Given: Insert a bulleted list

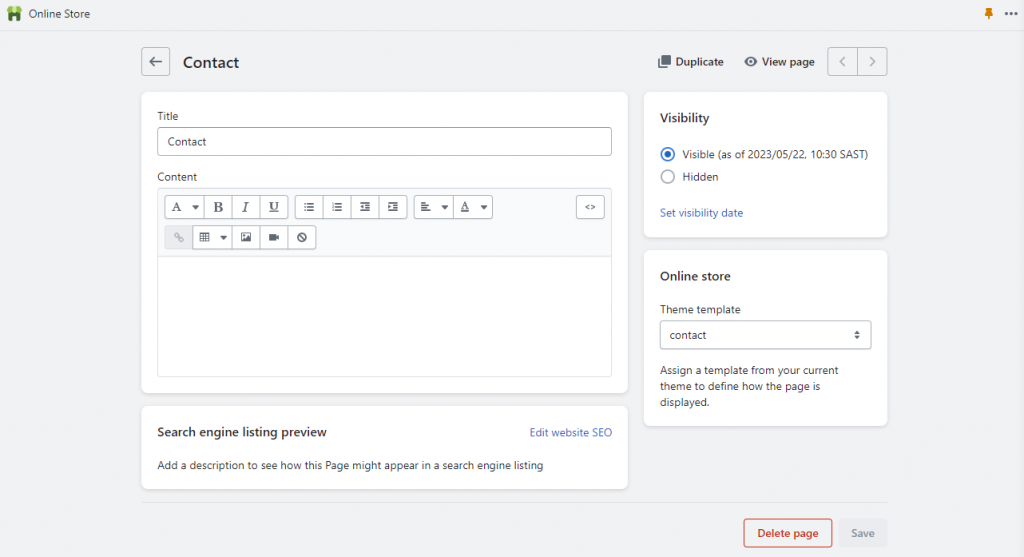Looking at the screenshot, I should point(309,207).
